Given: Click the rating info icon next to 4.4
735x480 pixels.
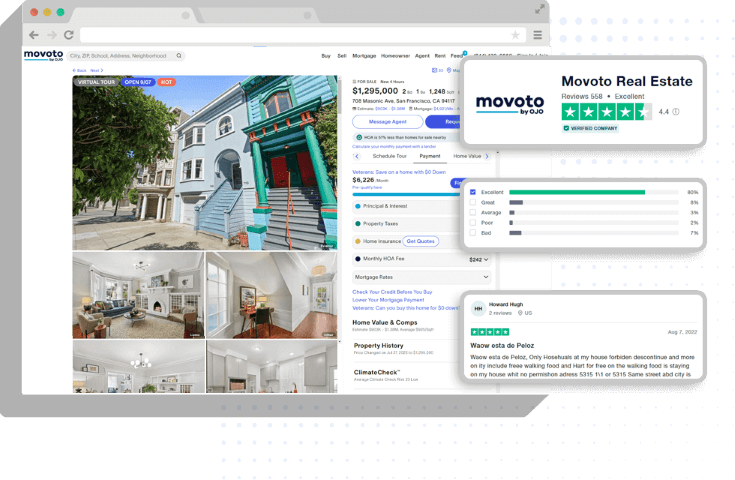Looking at the screenshot, I should 676,112.
